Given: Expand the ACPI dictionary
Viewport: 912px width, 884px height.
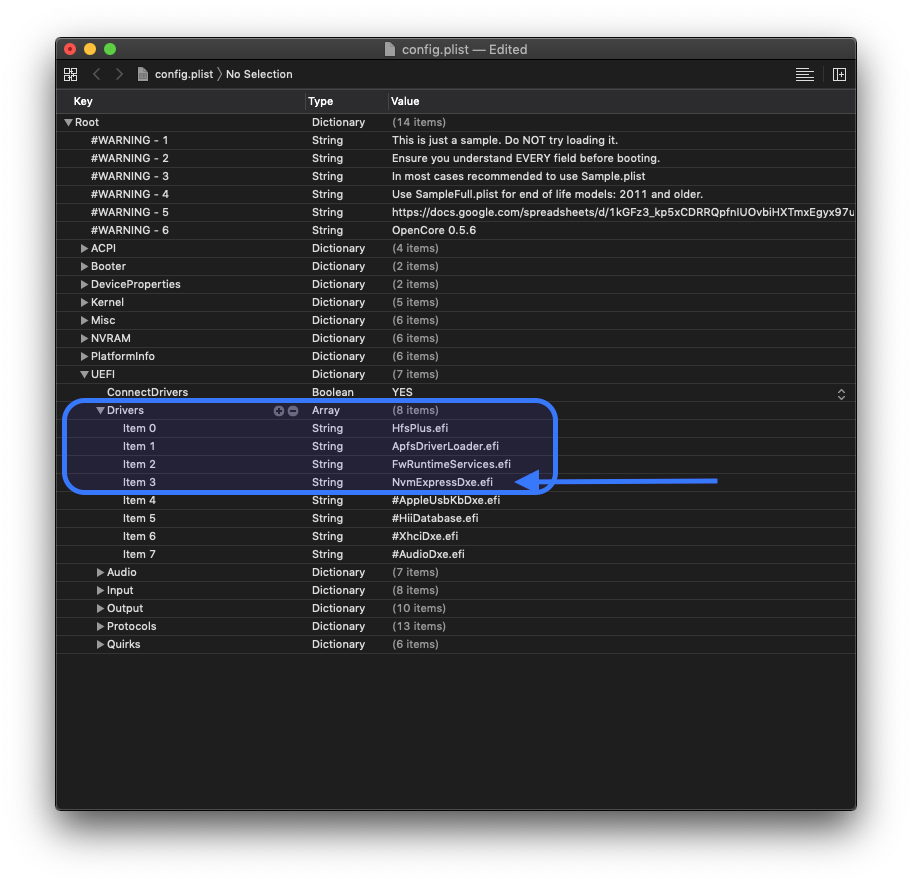Looking at the screenshot, I should click(x=84, y=248).
